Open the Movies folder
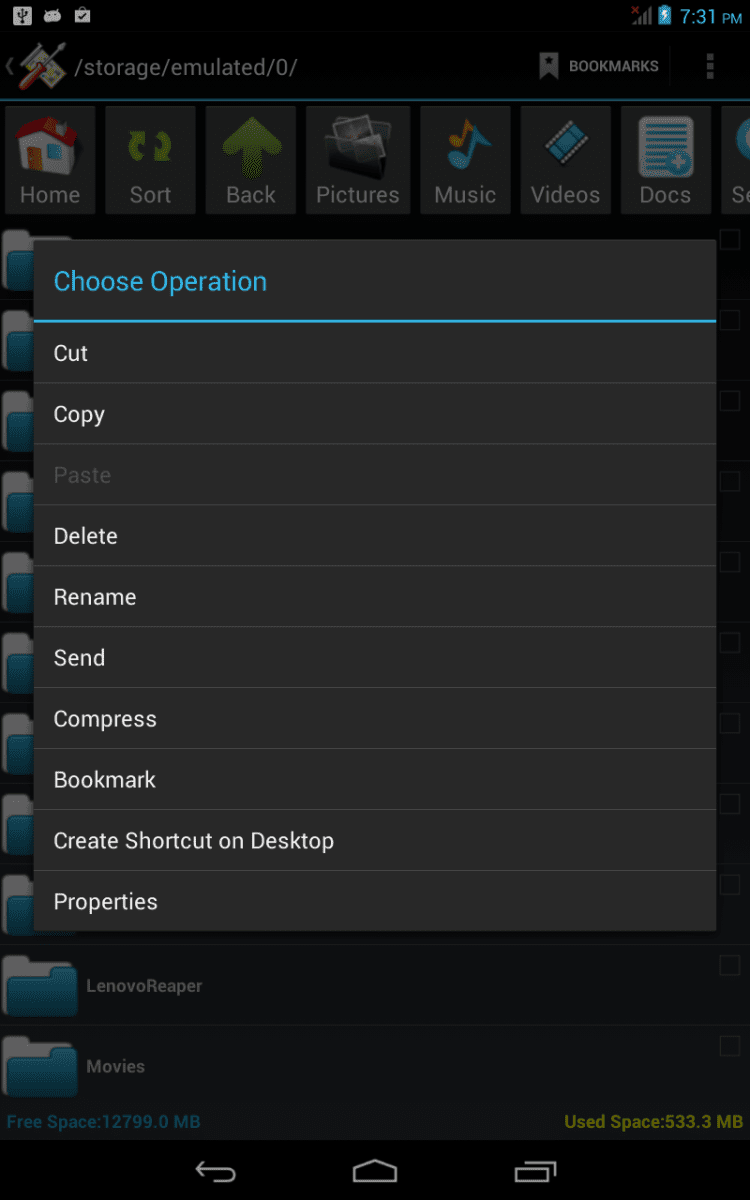Image resolution: width=750 pixels, height=1200 pixels. 115,1067
